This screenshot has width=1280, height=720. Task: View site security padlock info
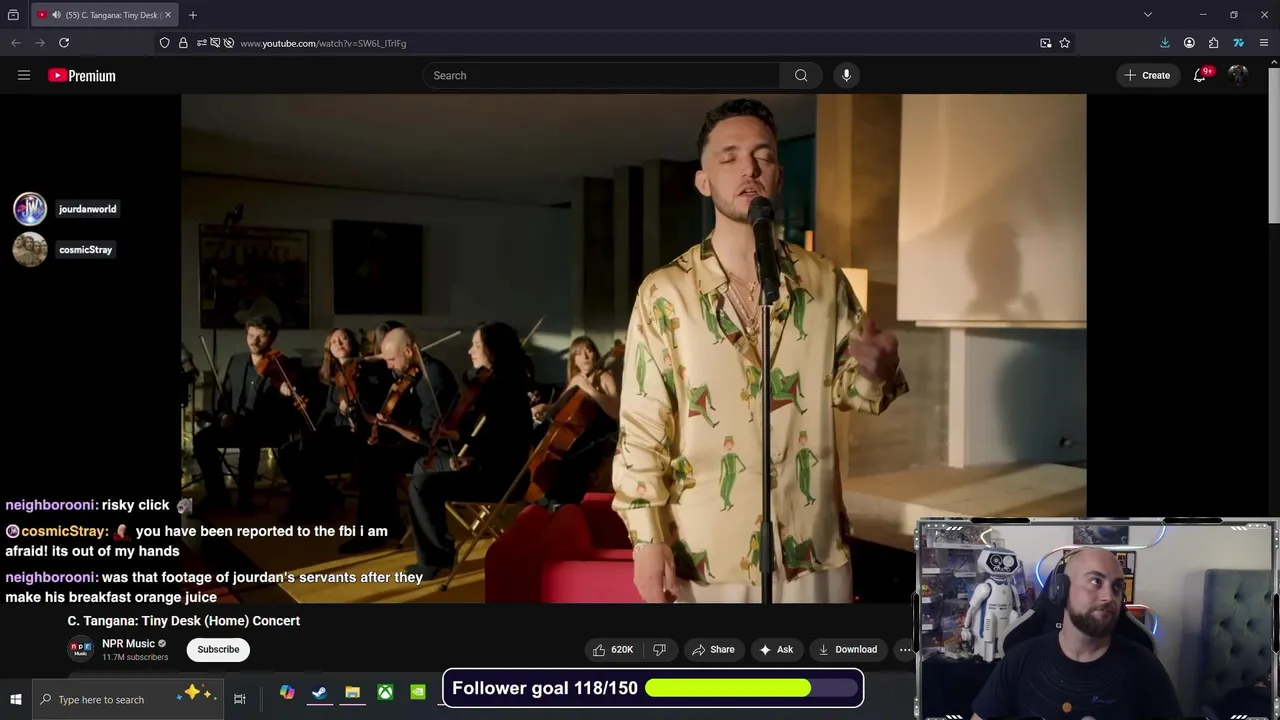click(x=183, y=43)
